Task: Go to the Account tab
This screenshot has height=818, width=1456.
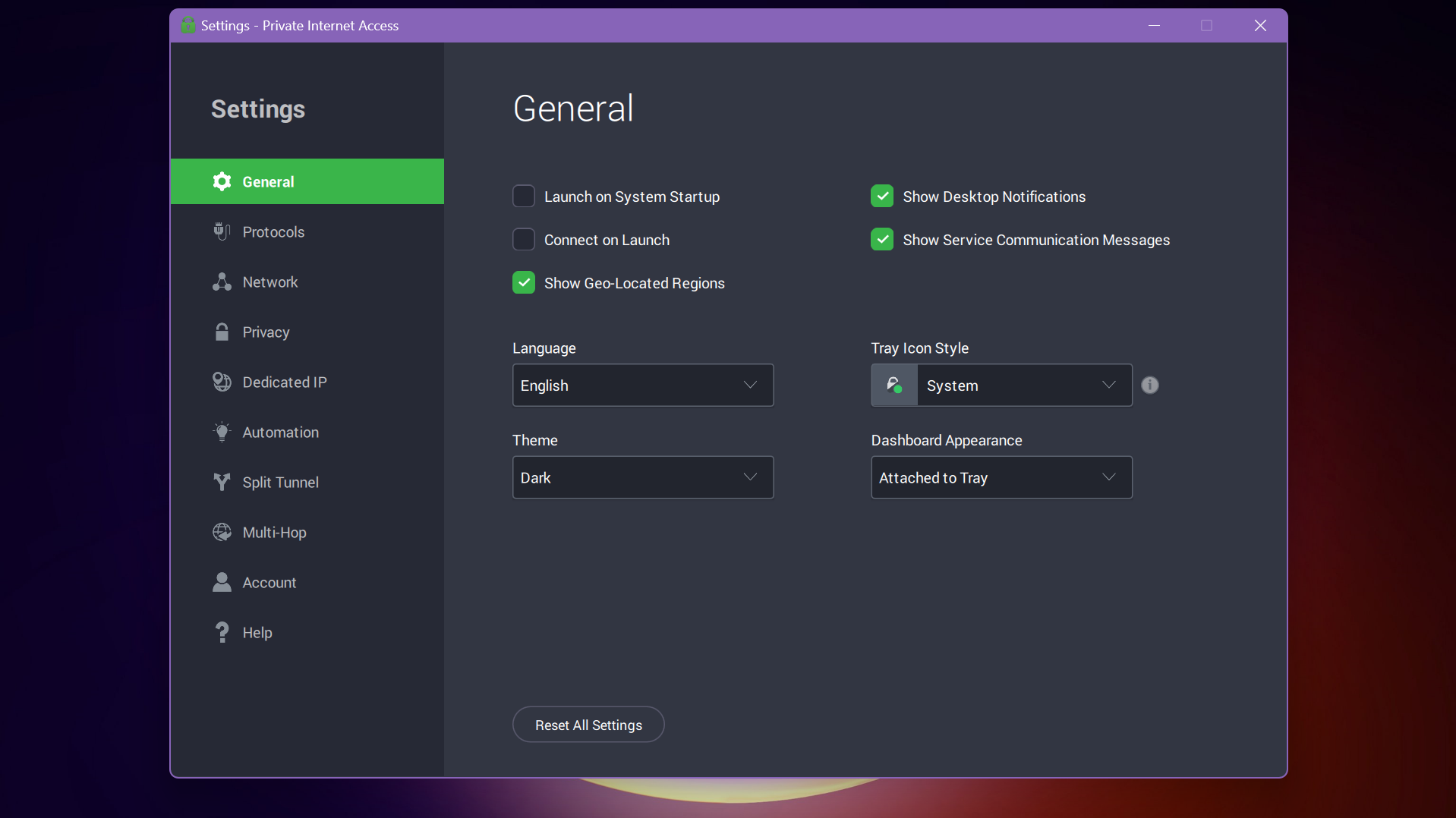Action: pos(307,582)
